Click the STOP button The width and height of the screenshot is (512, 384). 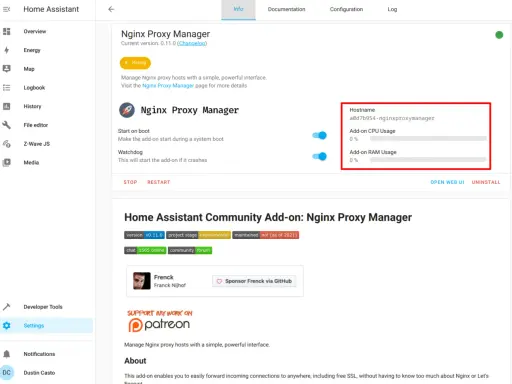point(130,182)
